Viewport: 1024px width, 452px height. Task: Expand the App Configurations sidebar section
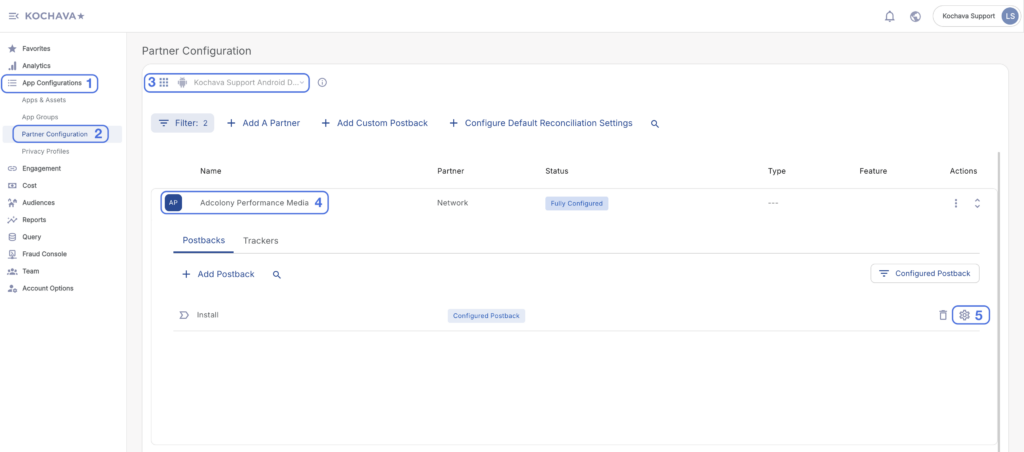51,83
